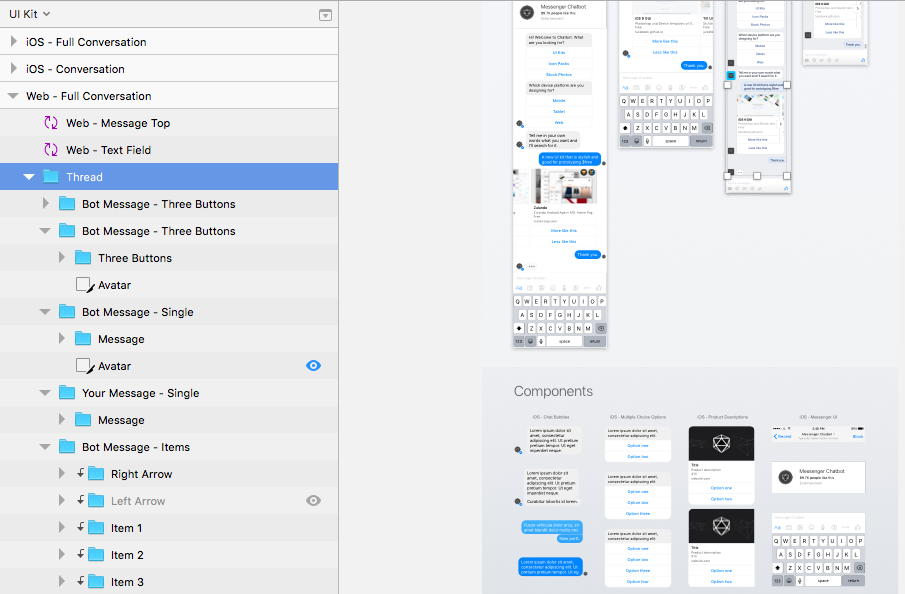Click symbol icon beside Web - Text Field
This screenshot has height=594, width=905.
[51, 150]
